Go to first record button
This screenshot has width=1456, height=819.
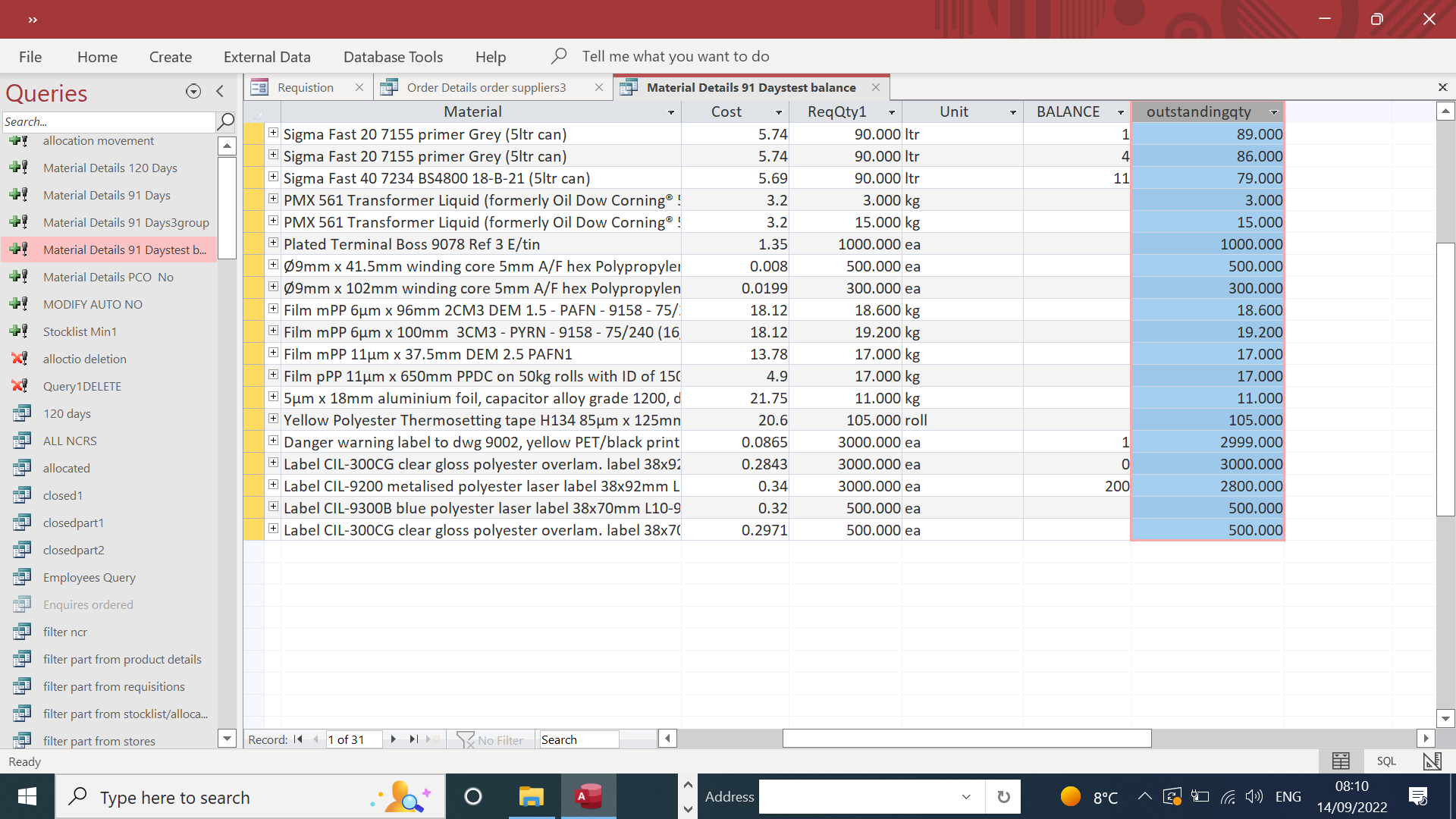pos(298,739)
